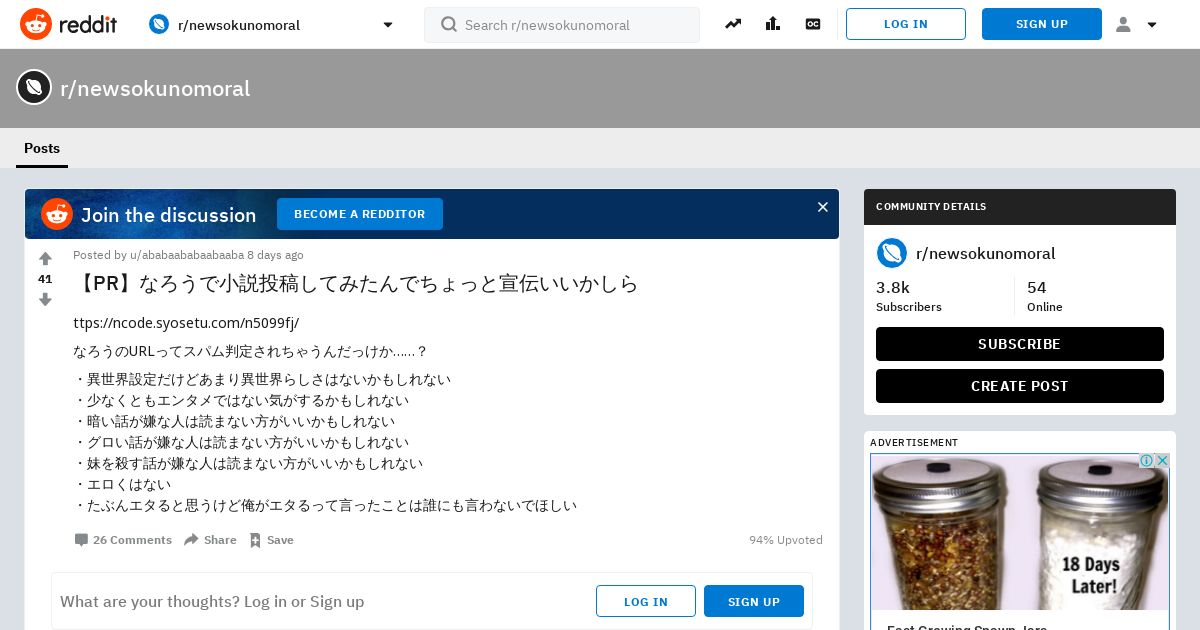
Task: Dismiss the Join the discussion banner
Action: pos(823,207)
